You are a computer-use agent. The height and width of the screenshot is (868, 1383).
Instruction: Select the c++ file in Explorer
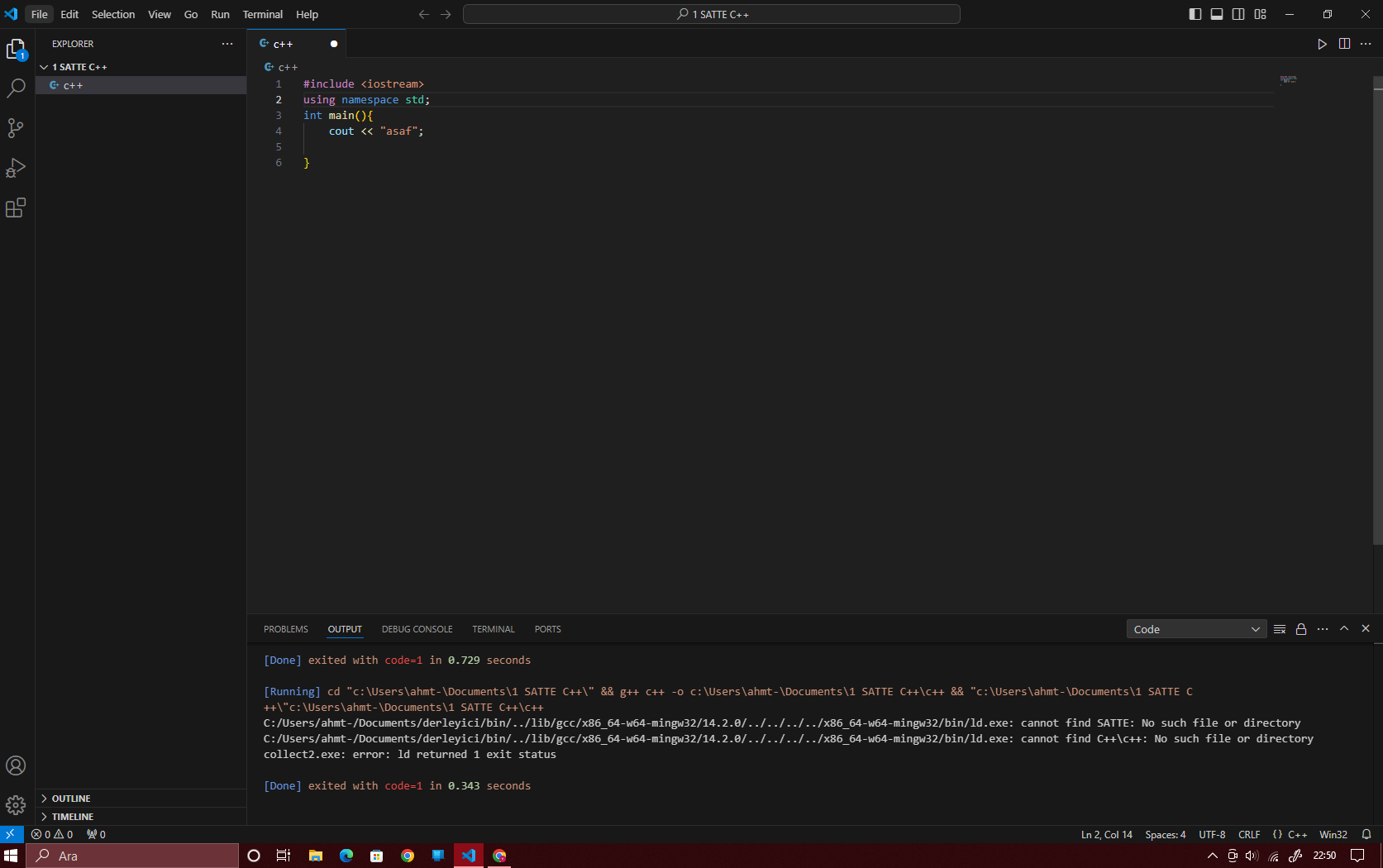tap(141, 85)
